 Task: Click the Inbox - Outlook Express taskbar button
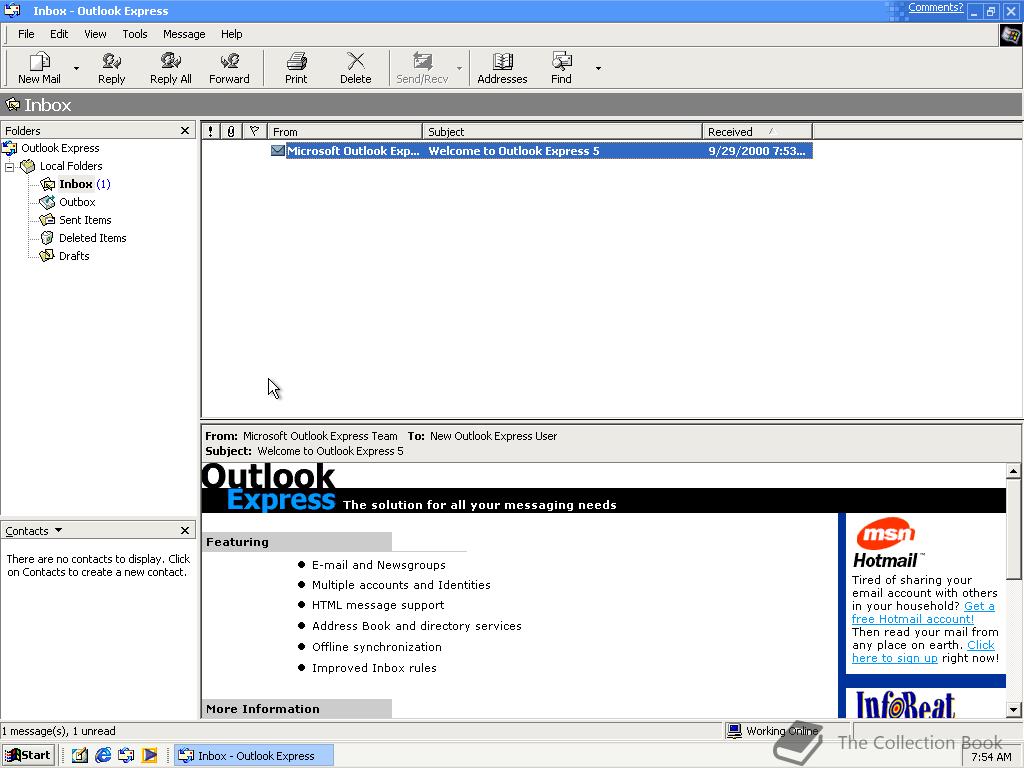254,756
